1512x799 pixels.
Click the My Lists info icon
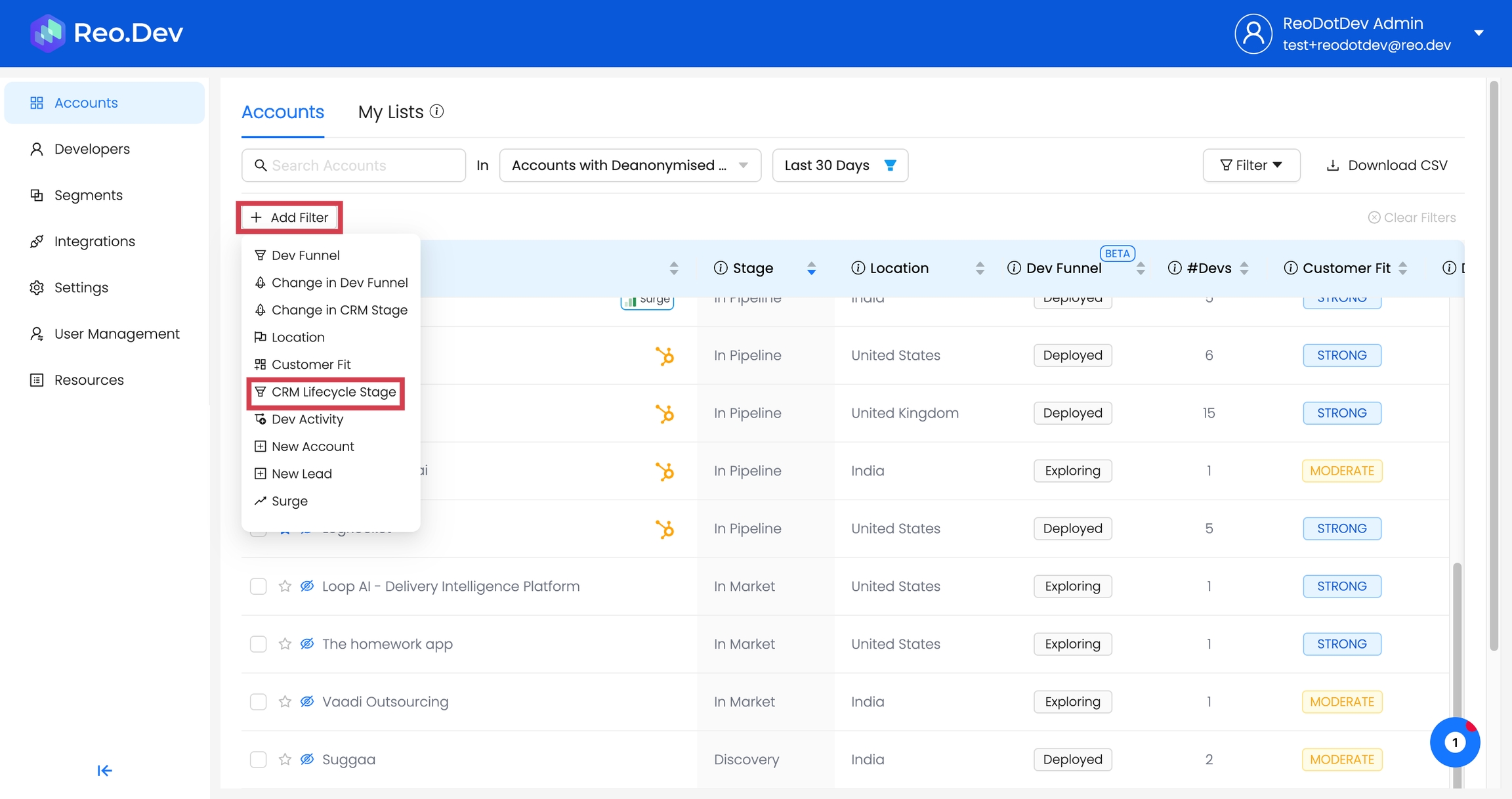437,112
